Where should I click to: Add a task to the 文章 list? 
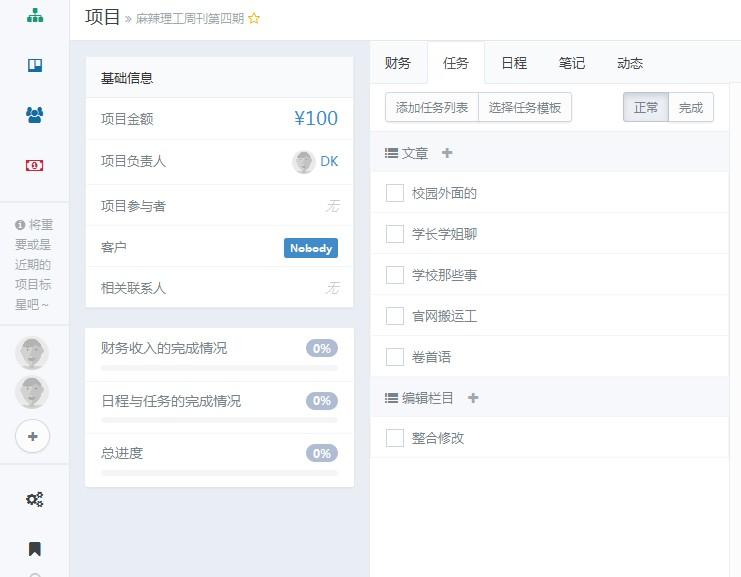(447, 153)
